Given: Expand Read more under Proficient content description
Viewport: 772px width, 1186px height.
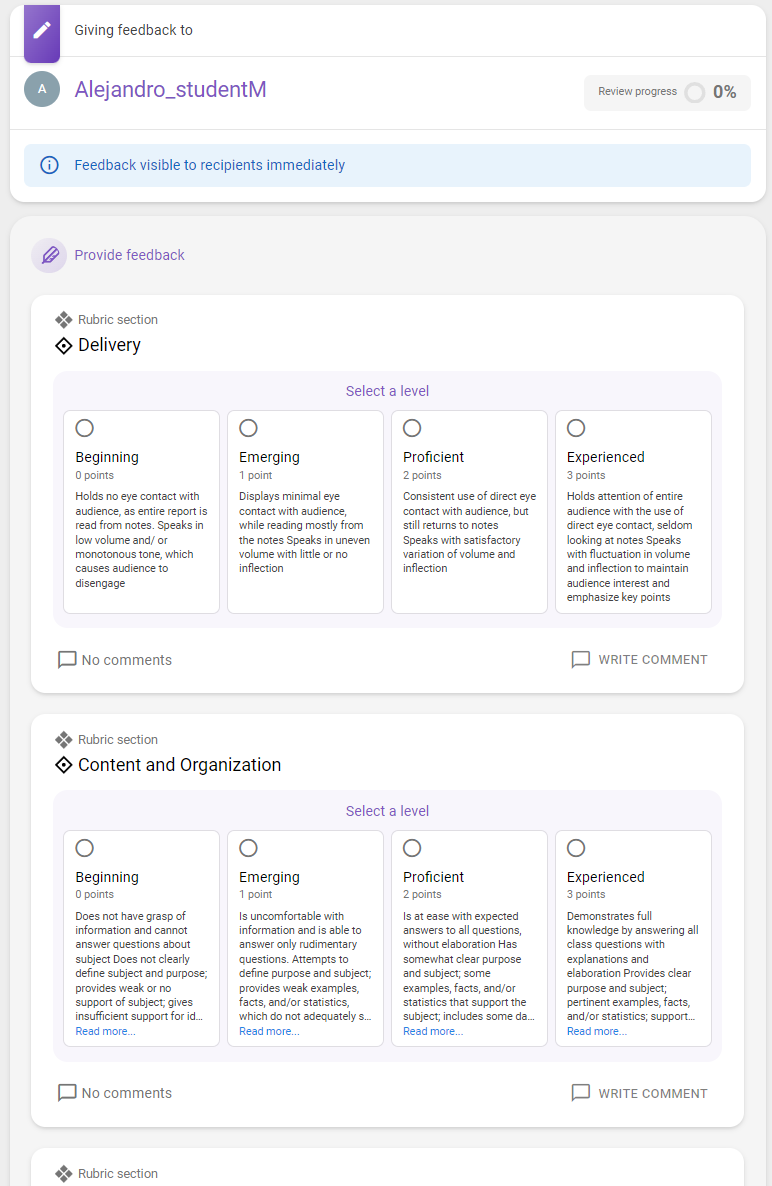Looking at the screenshot, I should tap(433, 1031).
